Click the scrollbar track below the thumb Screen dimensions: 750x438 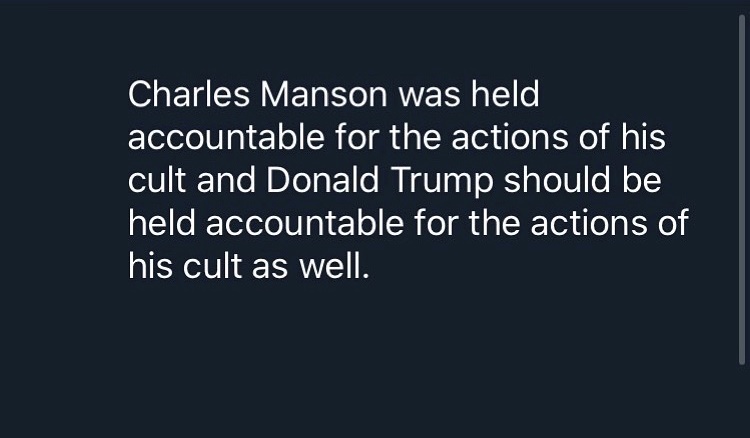click(x=742, y=402)
